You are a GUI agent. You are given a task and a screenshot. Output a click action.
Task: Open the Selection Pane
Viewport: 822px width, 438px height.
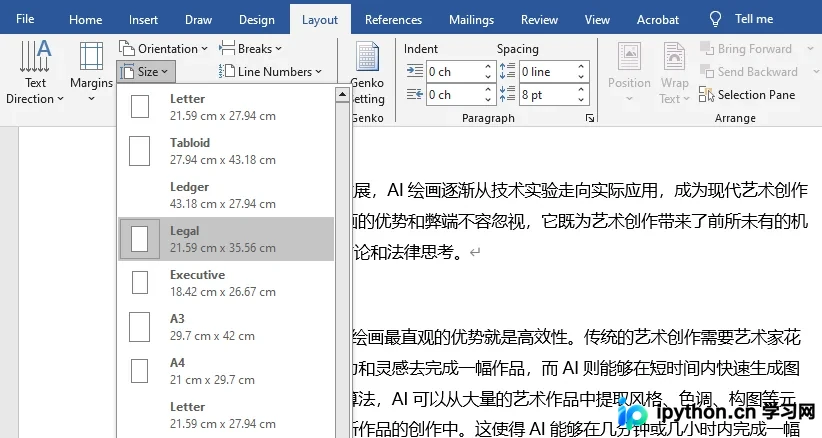tap(747, 95)
